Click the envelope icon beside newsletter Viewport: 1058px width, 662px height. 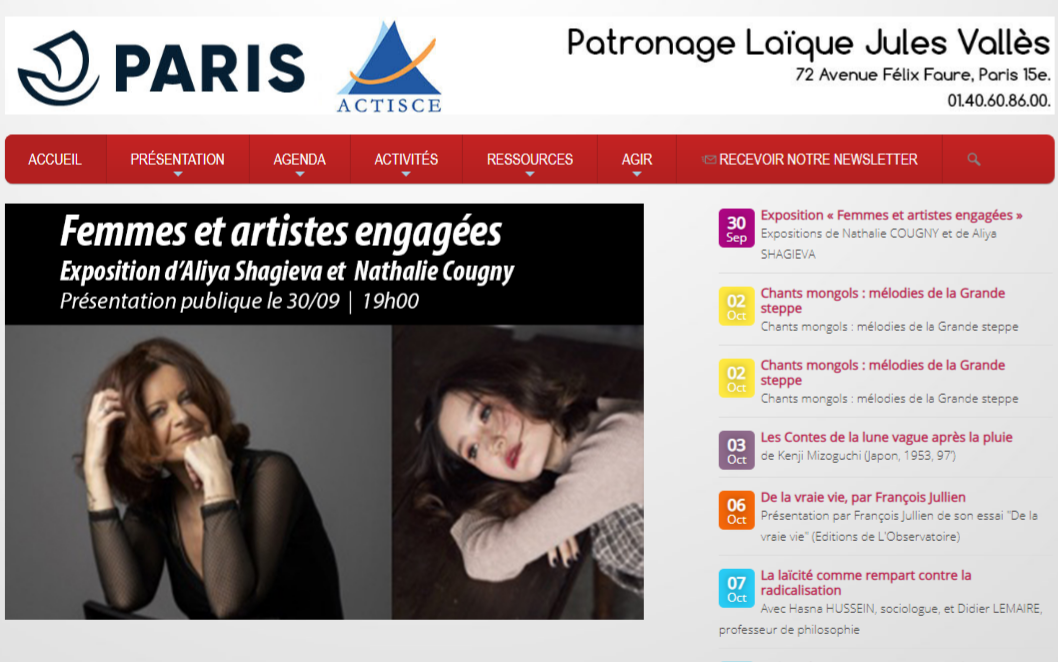tap(708, 160)
